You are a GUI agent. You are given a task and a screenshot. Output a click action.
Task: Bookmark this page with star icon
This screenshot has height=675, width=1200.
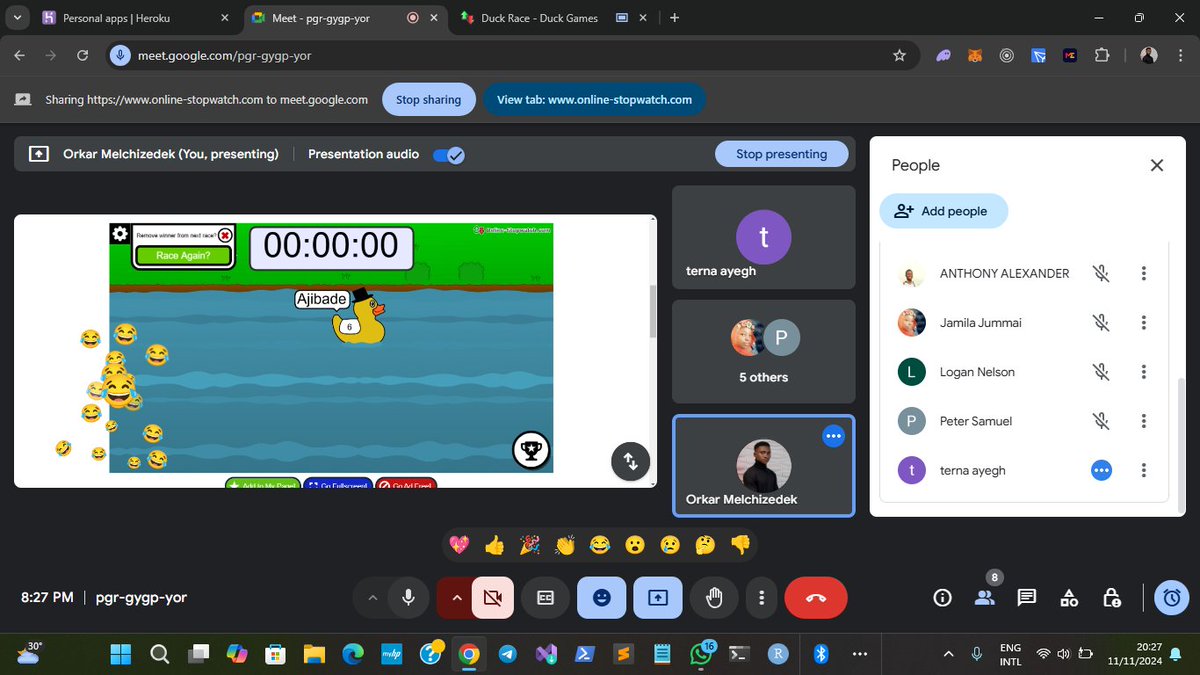(x=899, y=56)
